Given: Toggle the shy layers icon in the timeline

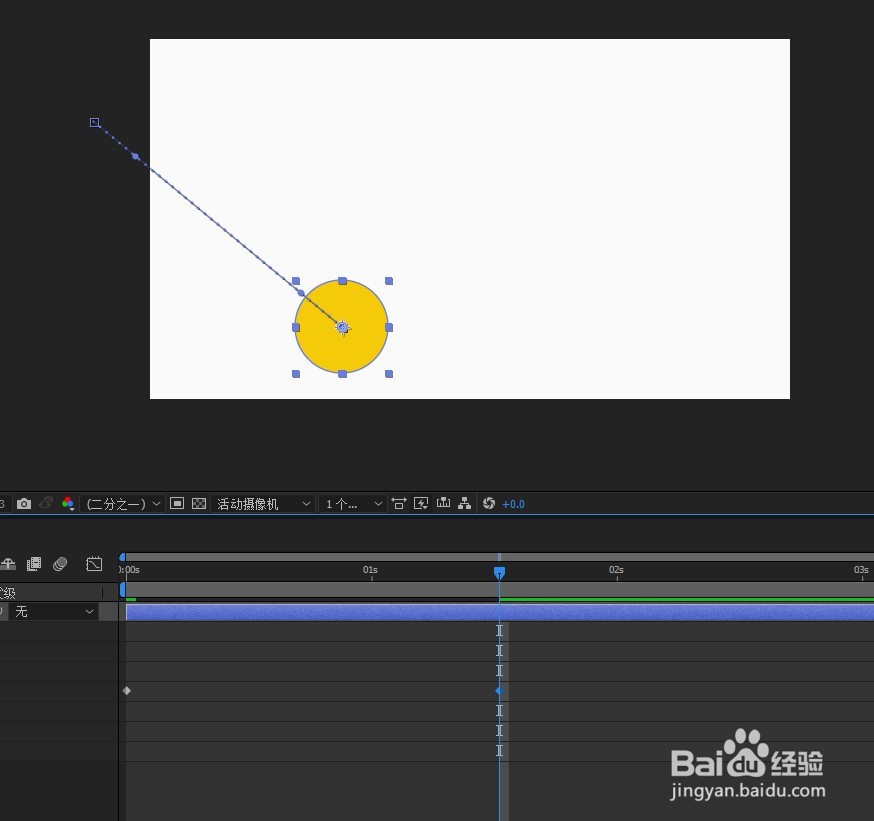Looking at the screenshot, I should [x=8, y=564].
